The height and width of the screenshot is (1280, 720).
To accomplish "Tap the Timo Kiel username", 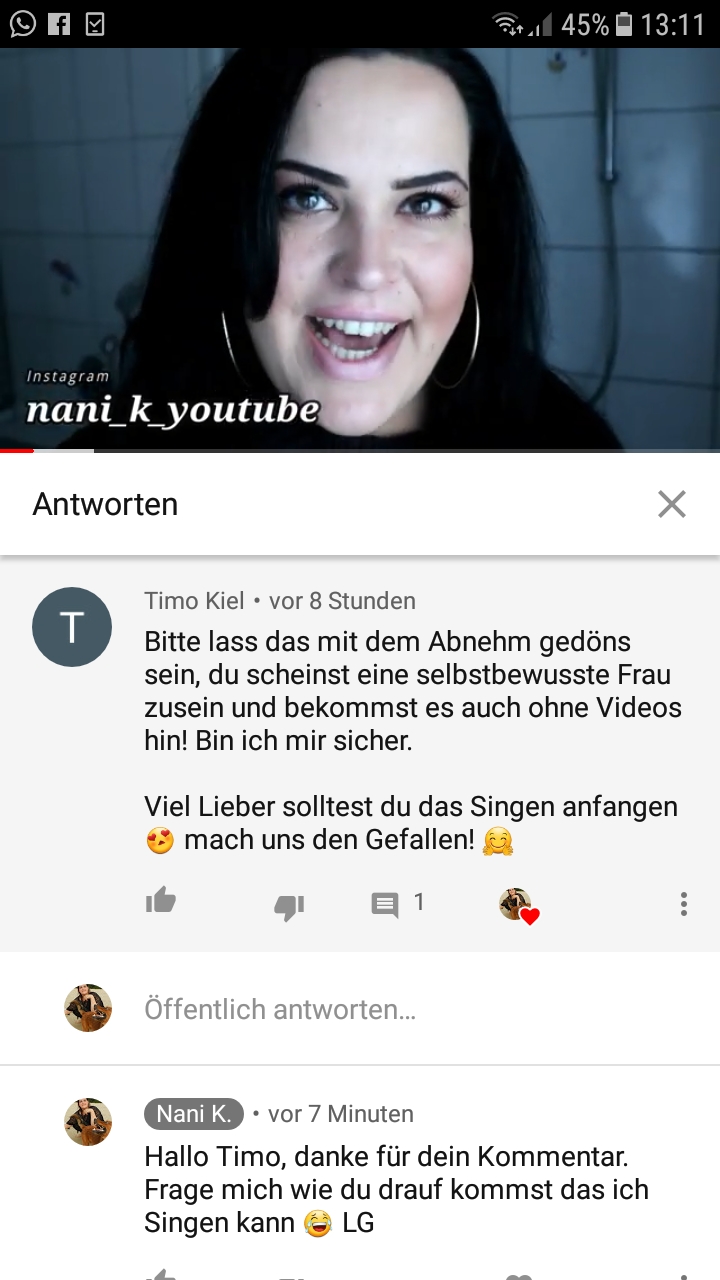I will pos(194,601).
